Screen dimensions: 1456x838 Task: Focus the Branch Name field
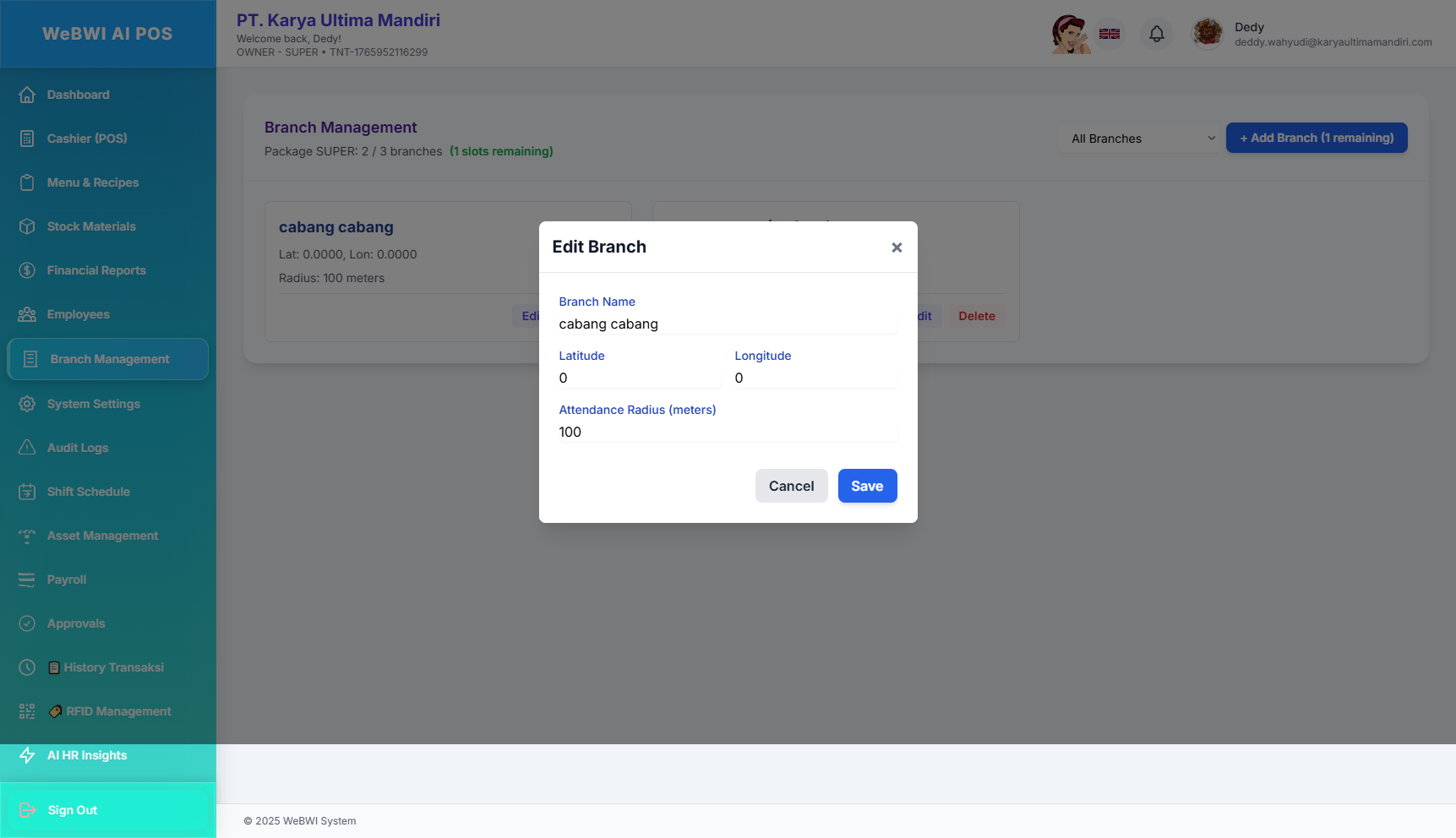[x=727, y=324]
